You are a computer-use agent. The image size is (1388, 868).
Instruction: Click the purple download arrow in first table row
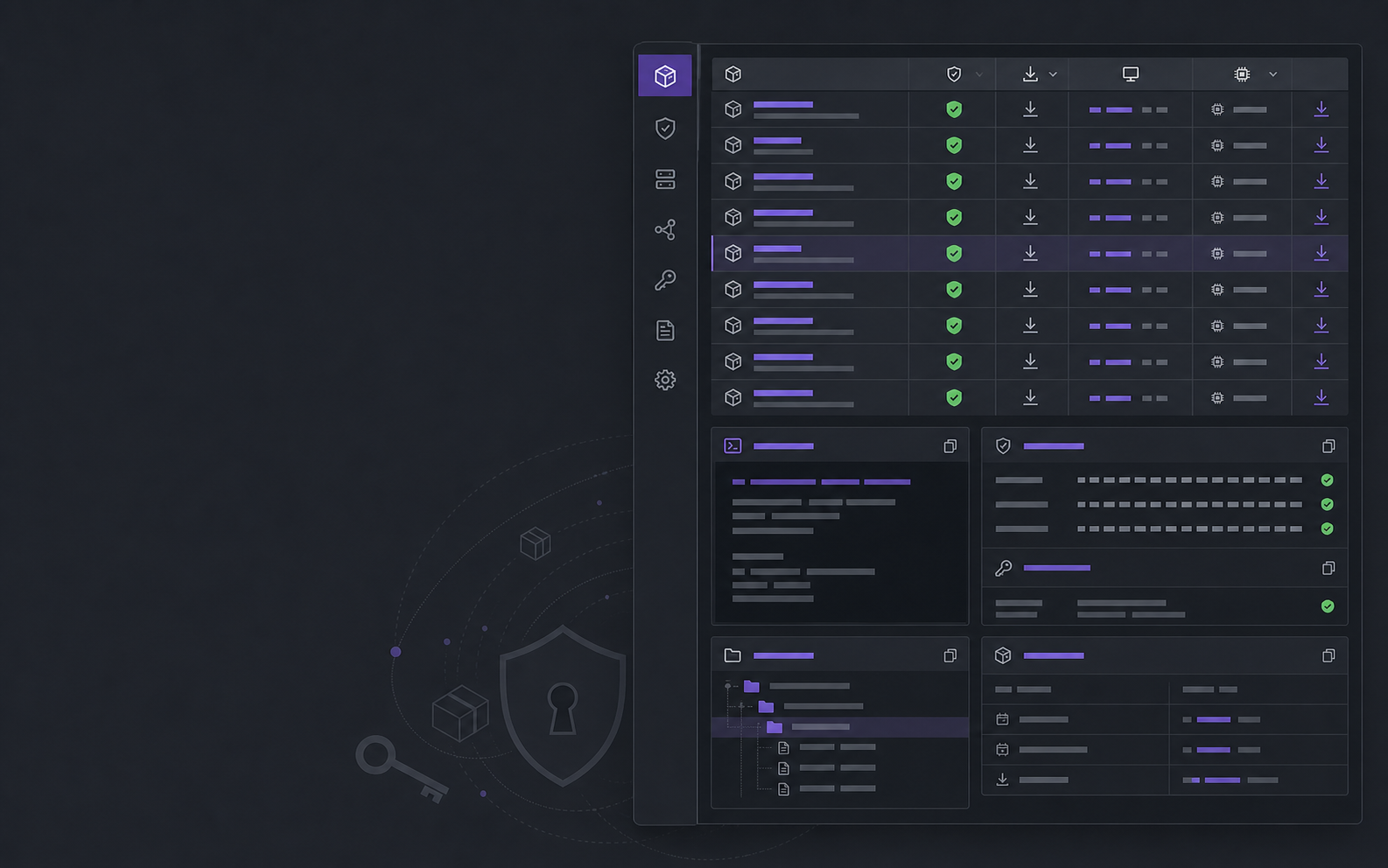[1321, 108]
